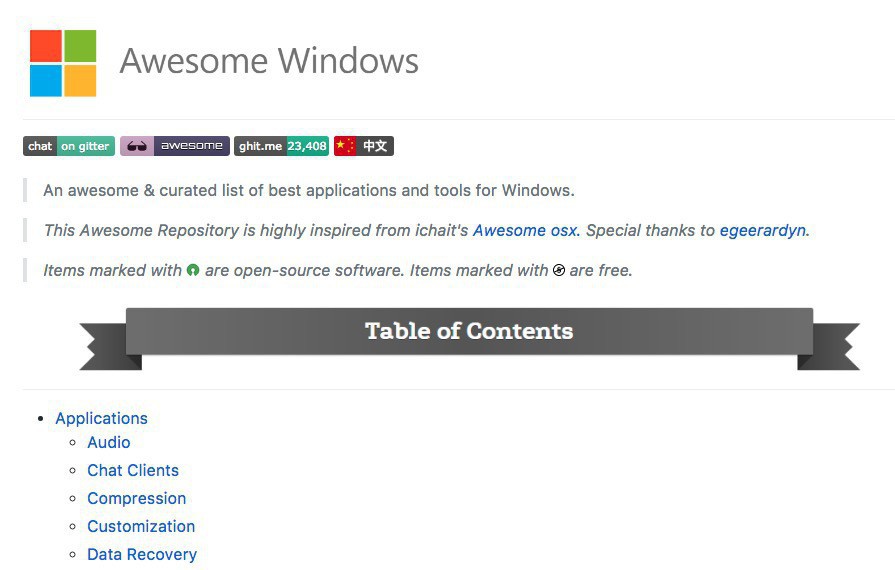Screen dimensions: 895x570
Task: Click the 23,408 hit counter
Action: [x=307, y=146]
